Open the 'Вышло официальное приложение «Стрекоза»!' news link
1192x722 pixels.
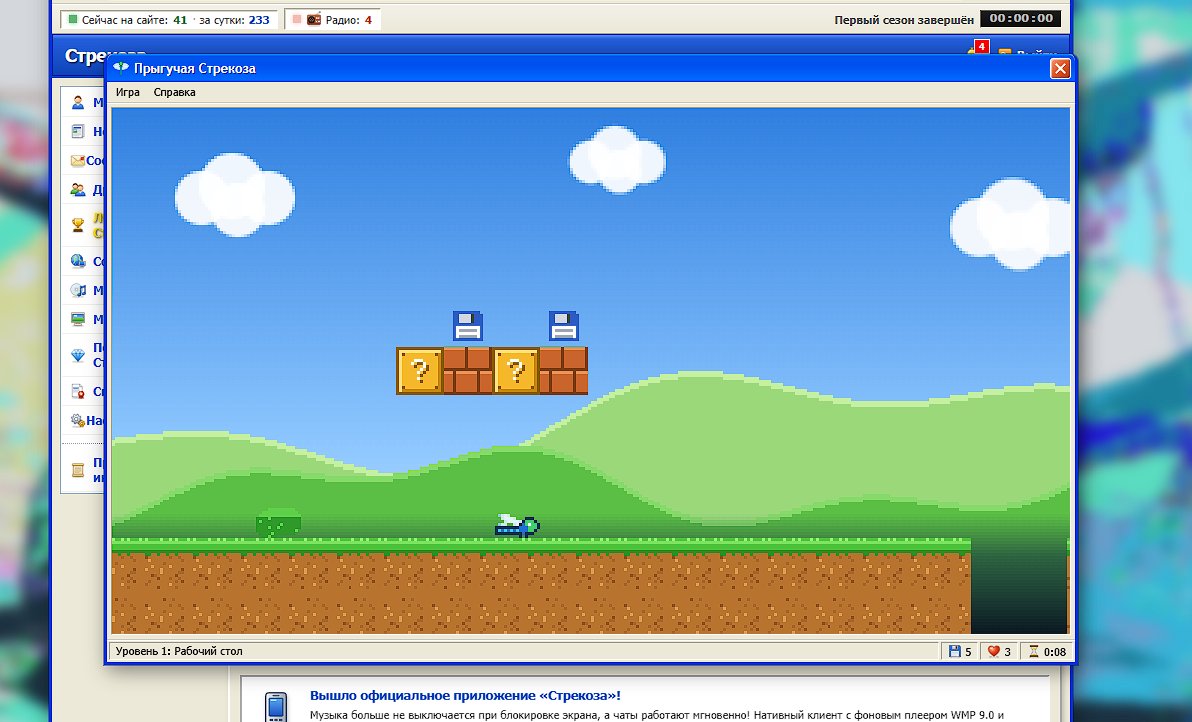[465, 695]
